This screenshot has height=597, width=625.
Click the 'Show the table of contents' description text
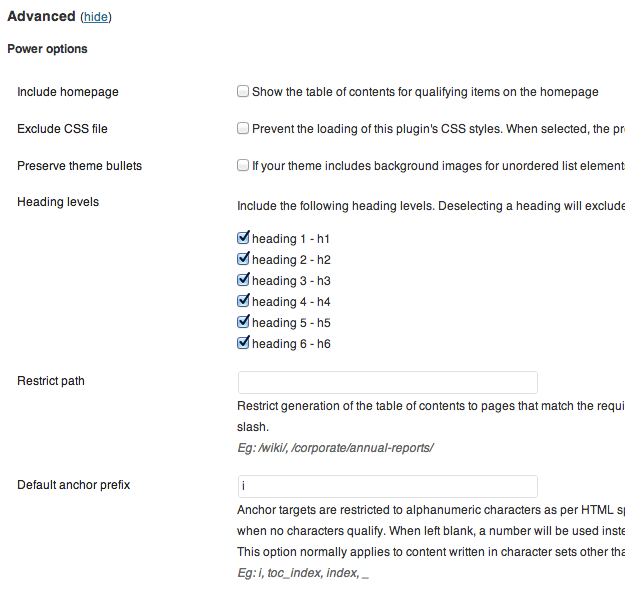[x=425, y=92]
